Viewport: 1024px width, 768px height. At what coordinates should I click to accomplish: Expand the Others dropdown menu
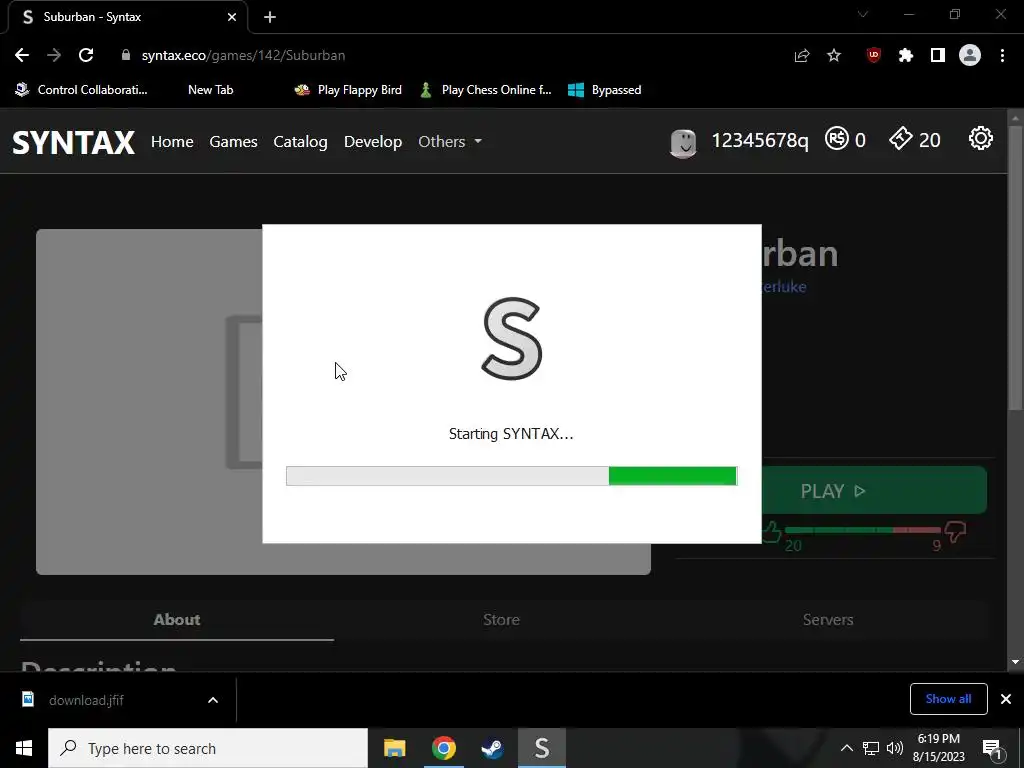(450, 142)
